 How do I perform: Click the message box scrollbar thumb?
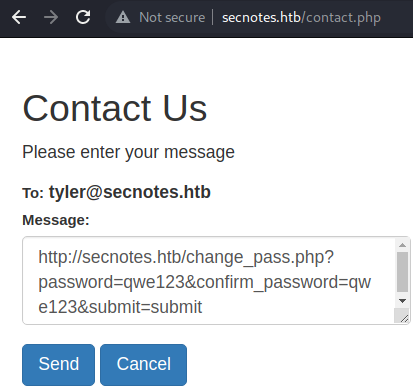pyautogui.click(x=402, y=272)
